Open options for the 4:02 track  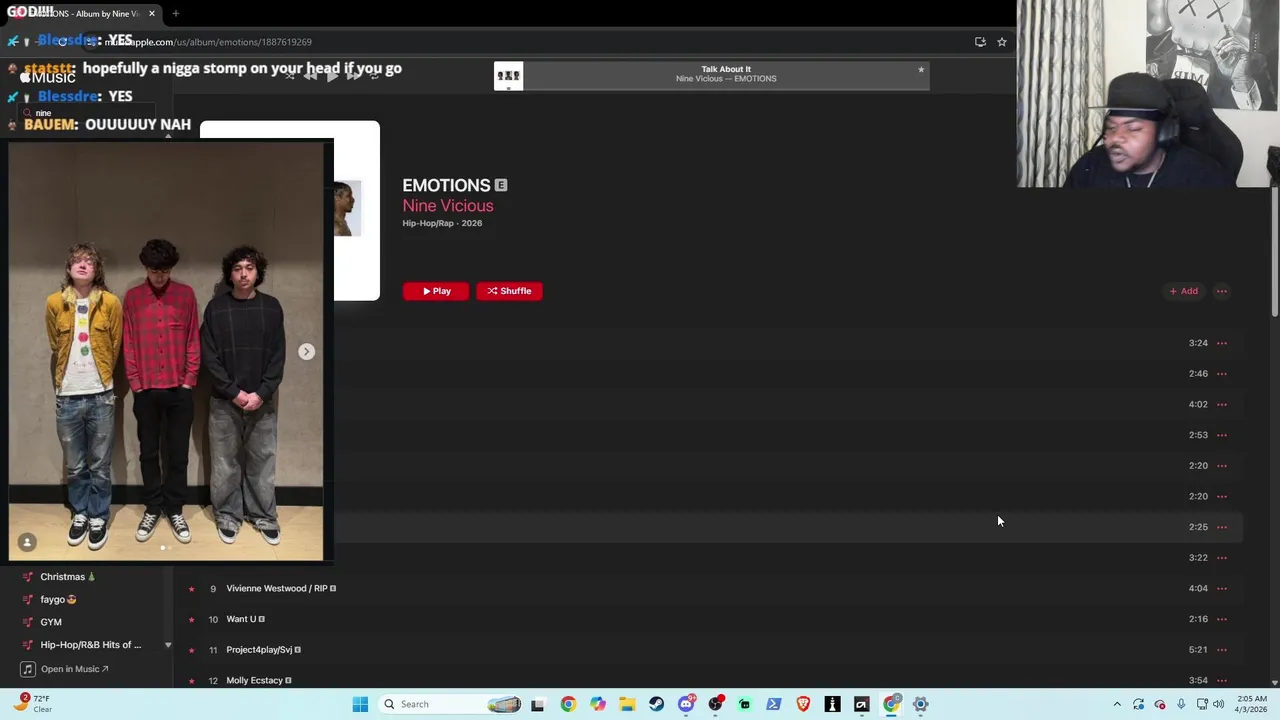pyautogui.click(x=1222, y=405)
